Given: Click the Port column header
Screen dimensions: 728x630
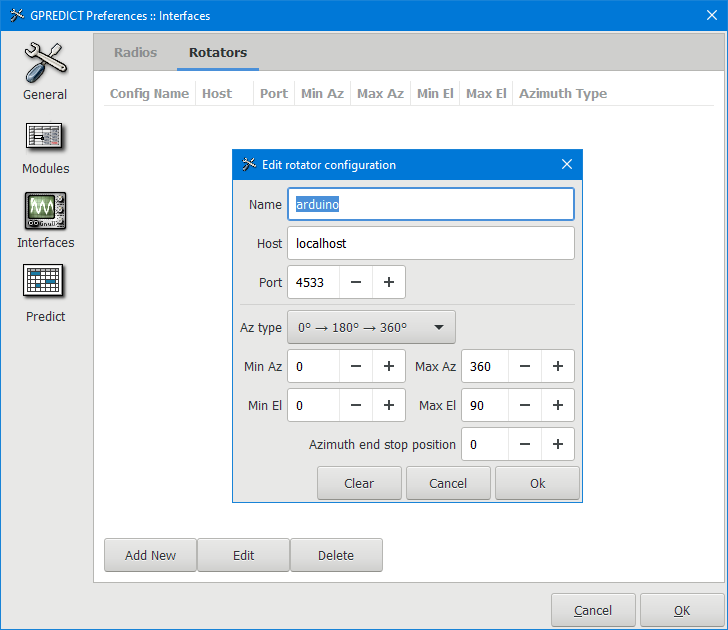Looking at the screenshot, I should coord(274,93).
